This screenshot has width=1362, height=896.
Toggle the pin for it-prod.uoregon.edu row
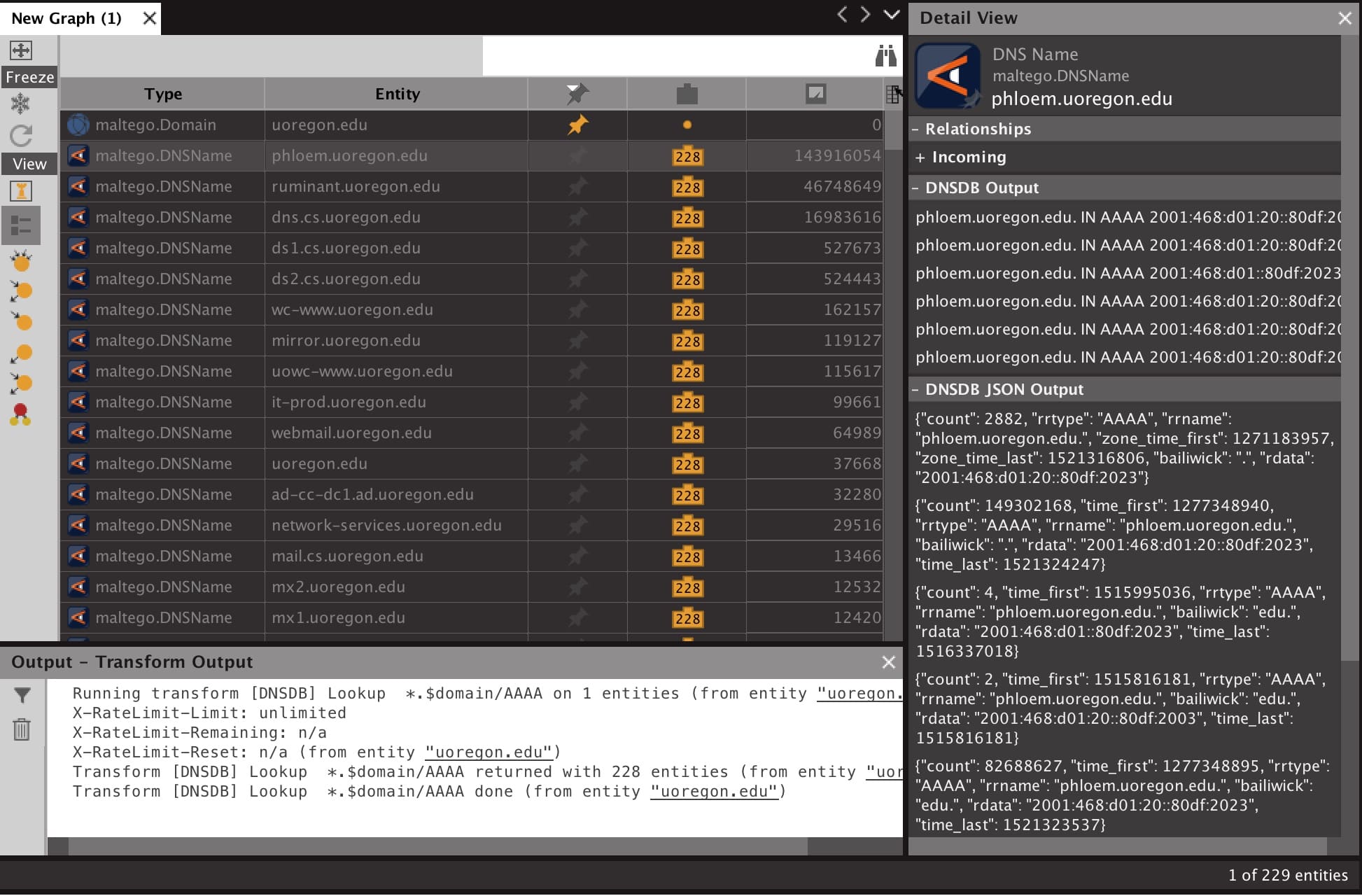(577, 402)
